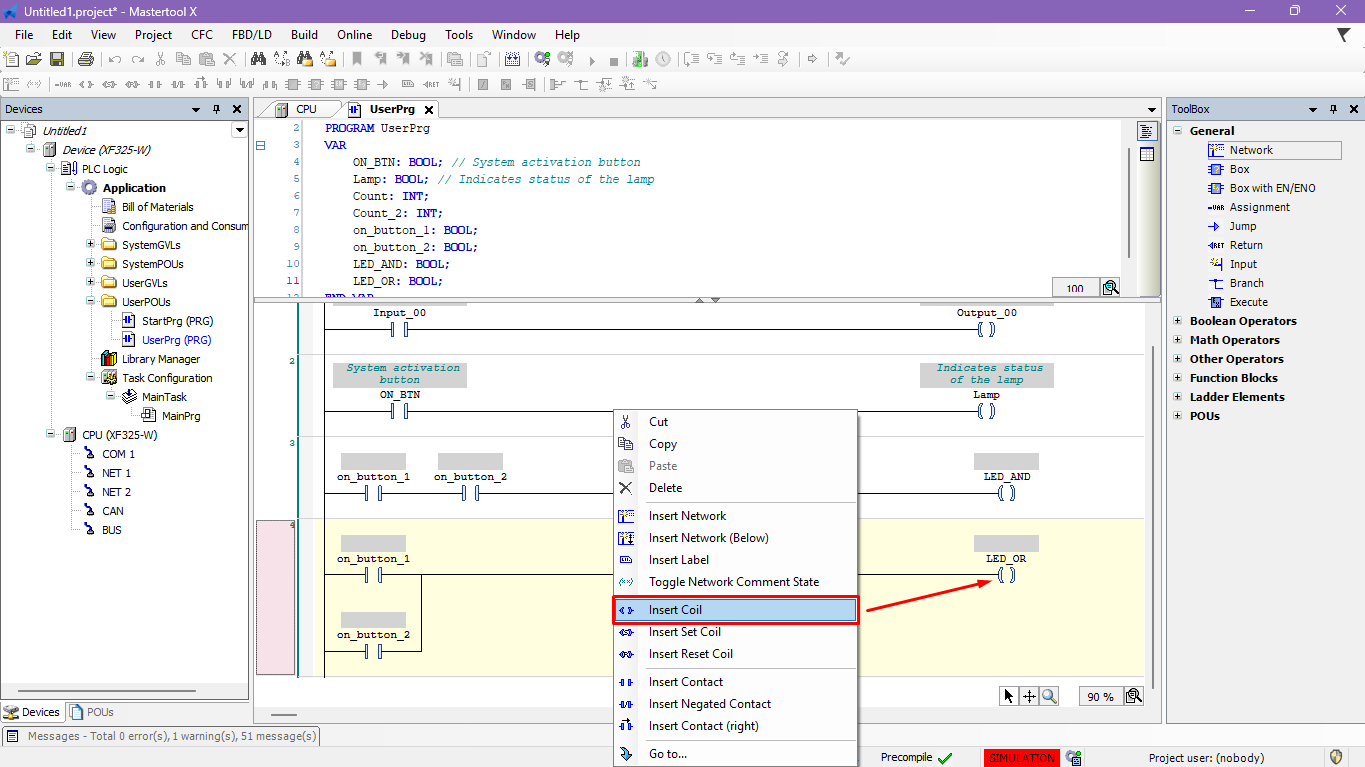Click the Open project folder icon
The image size is (1365, 767).
click(x=34, y=60)
